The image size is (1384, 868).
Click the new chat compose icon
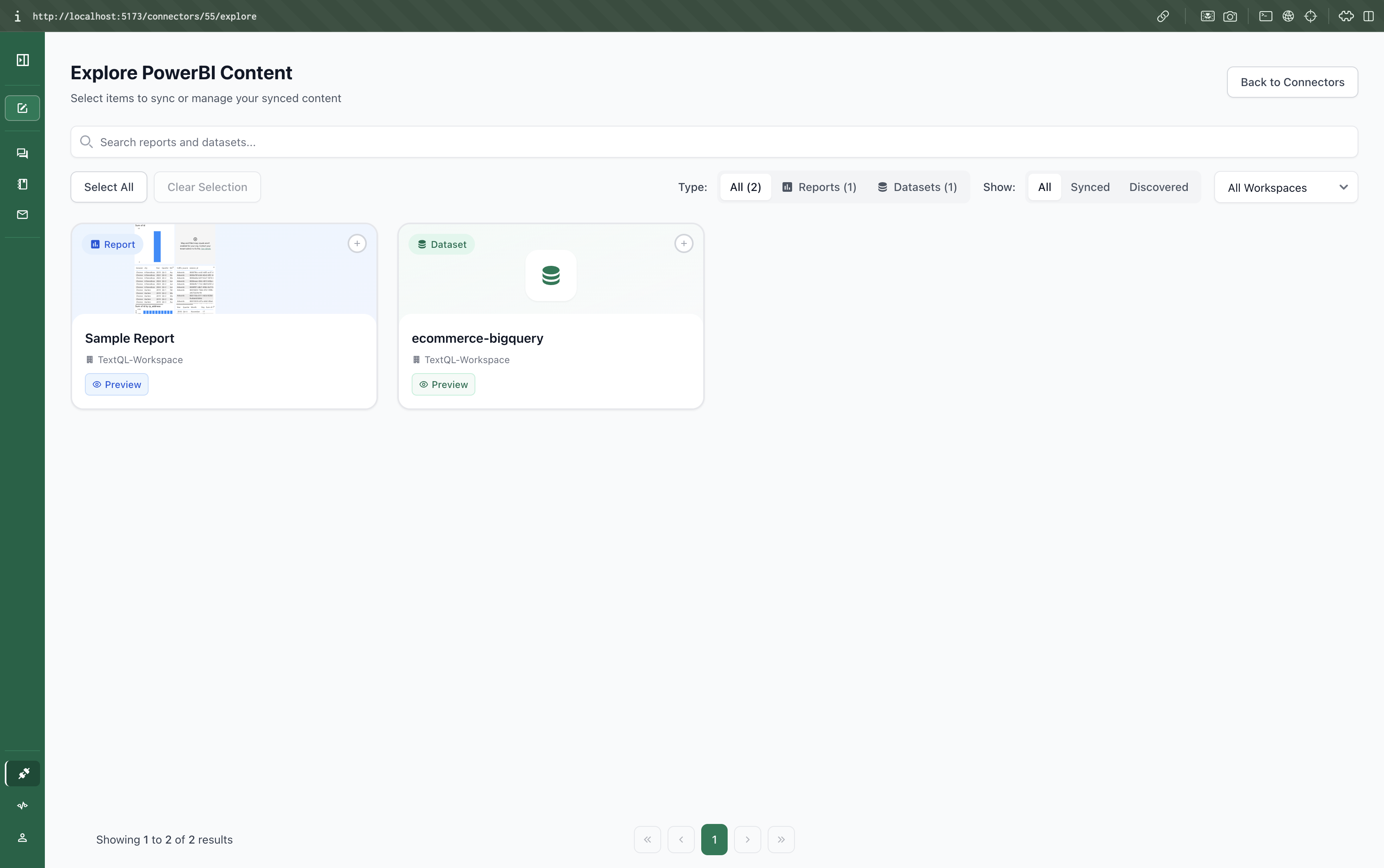[22, 108]
